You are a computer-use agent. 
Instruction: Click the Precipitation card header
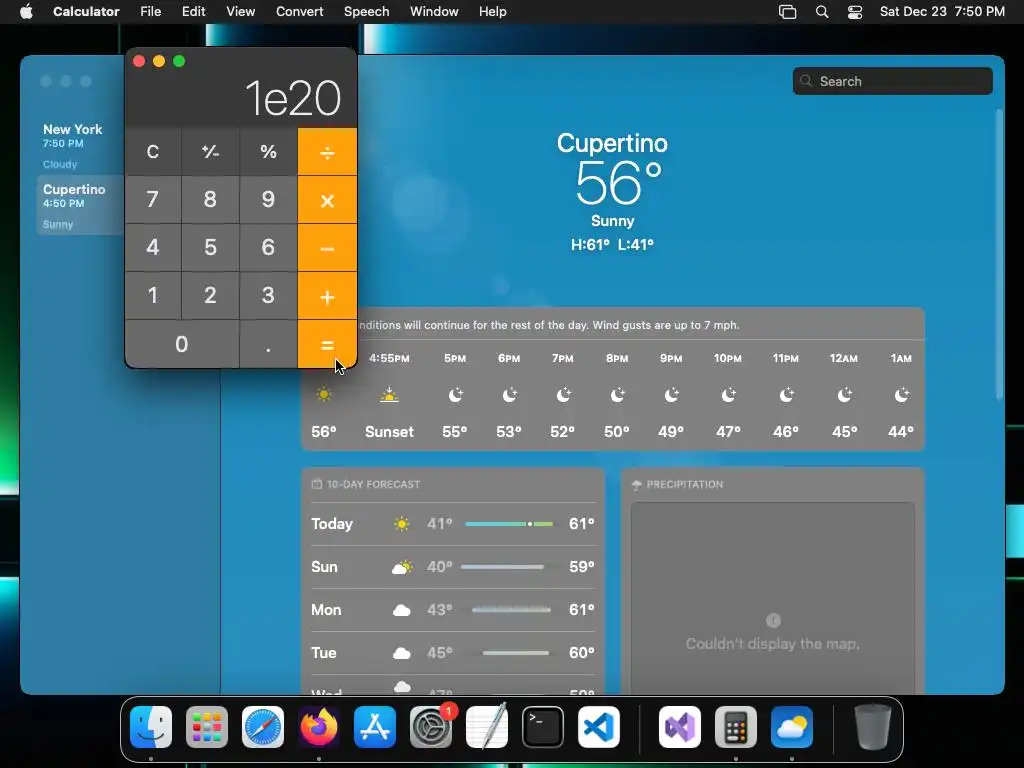click(x=678, y=485)
